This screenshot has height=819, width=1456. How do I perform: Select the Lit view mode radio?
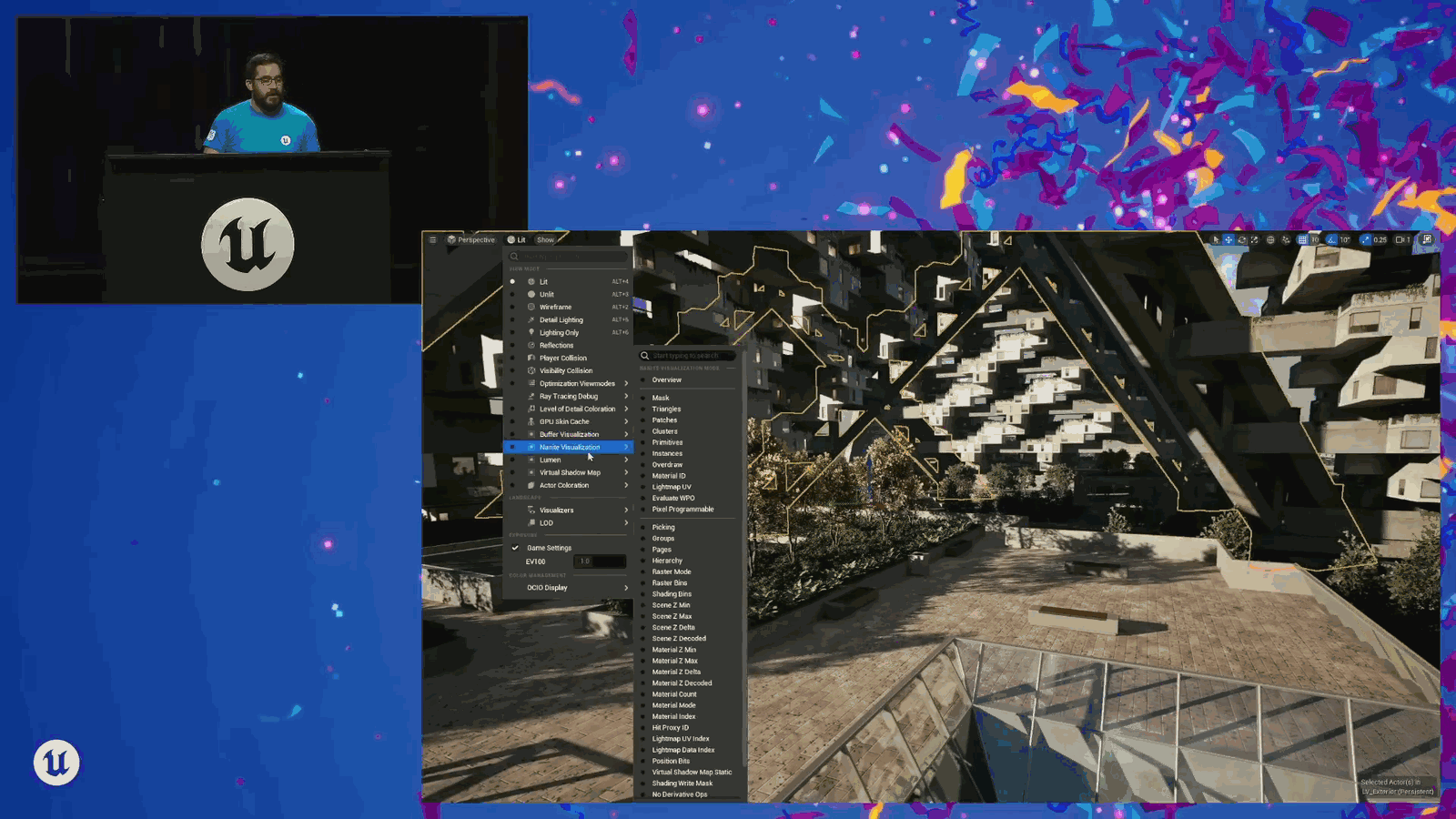512,281
